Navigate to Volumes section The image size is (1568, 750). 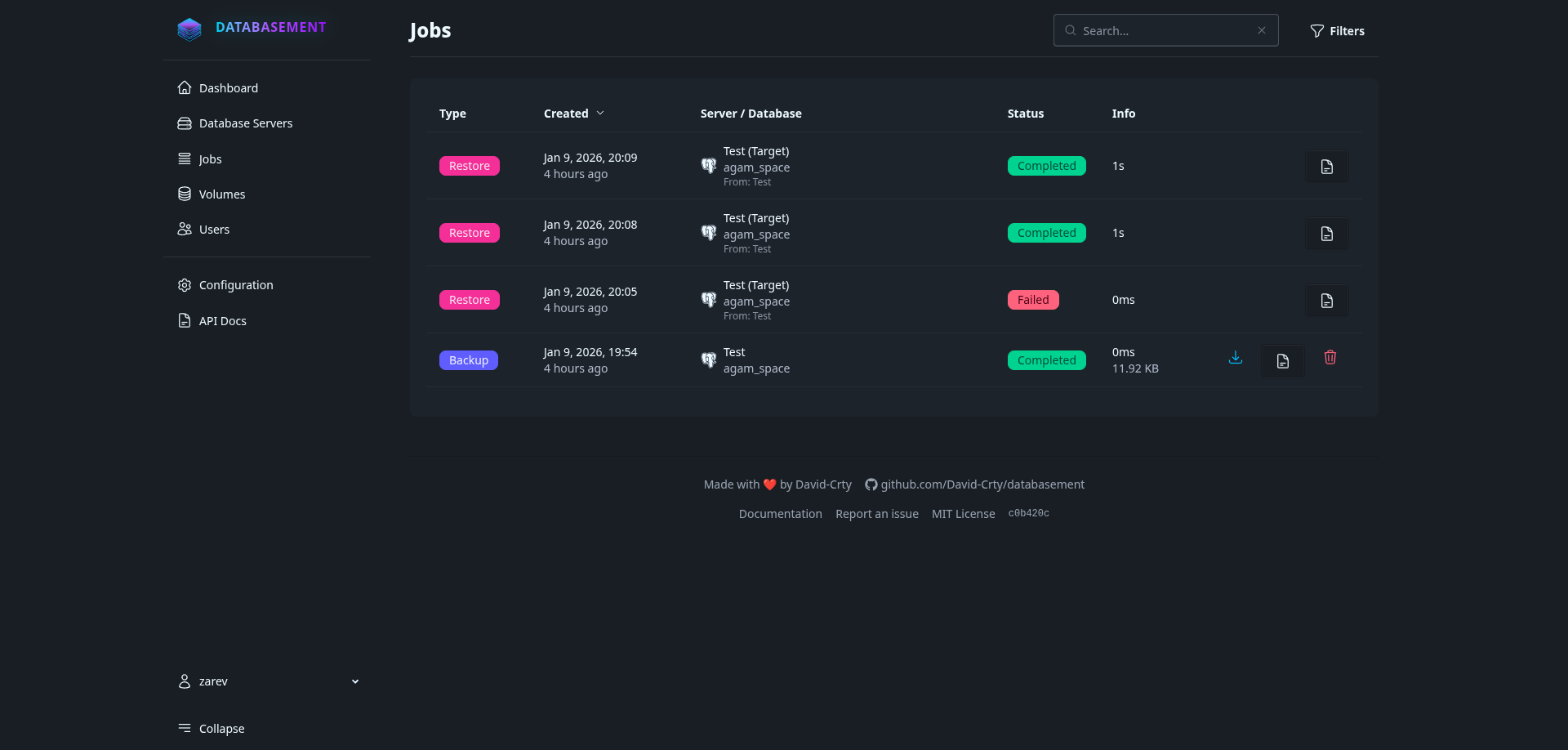[221, 194]
